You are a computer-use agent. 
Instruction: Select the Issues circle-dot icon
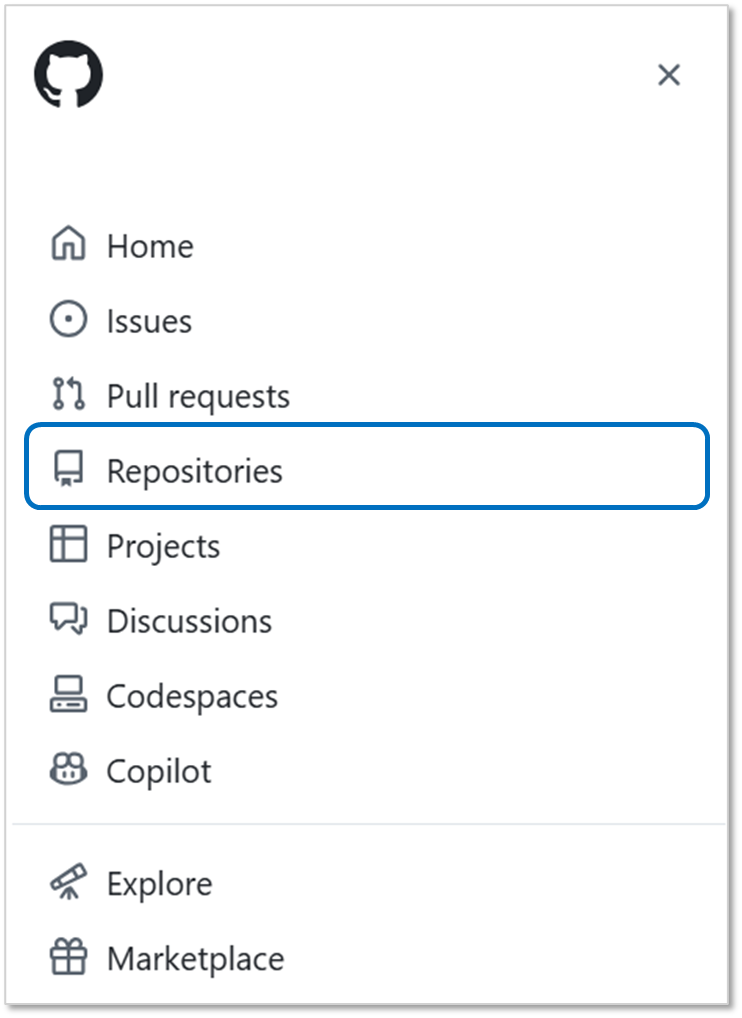tap(69, 320)
